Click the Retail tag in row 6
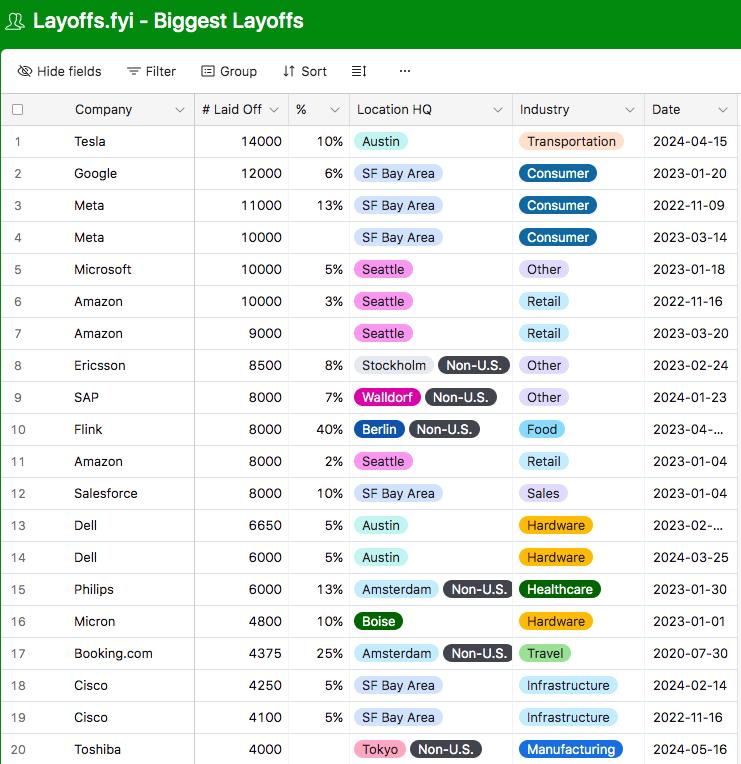 coord(544,302)
